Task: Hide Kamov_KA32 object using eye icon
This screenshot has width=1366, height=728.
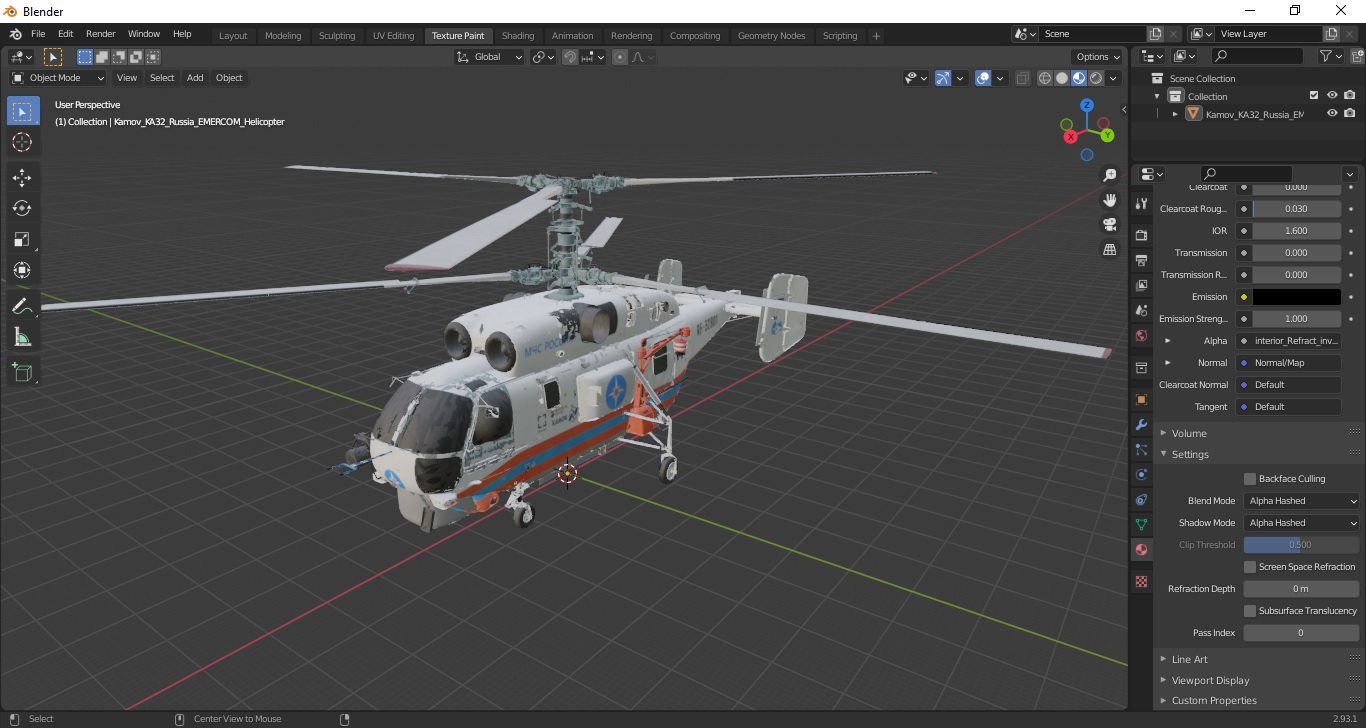Action: coord(1332,114)
